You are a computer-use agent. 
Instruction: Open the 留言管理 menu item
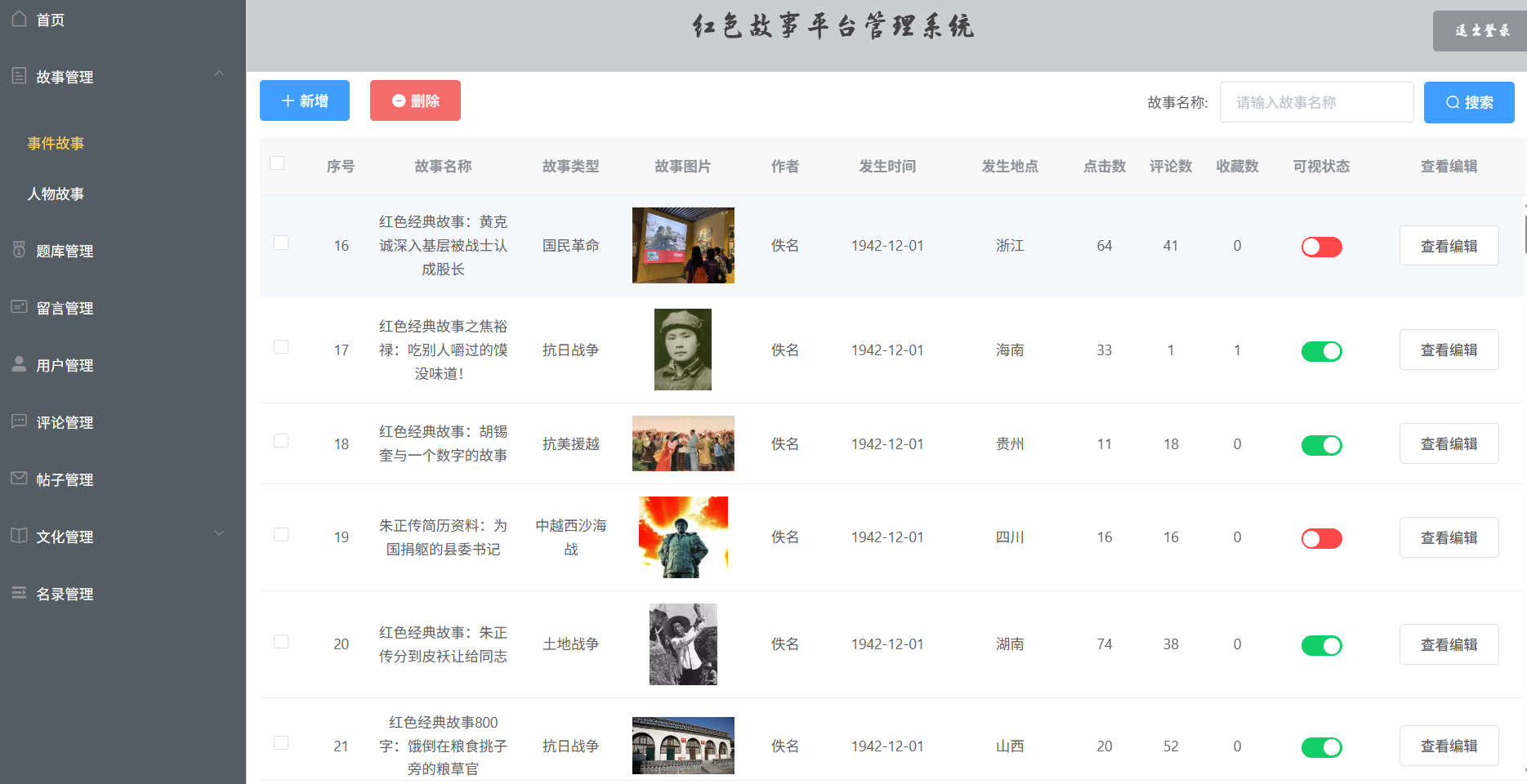(65, 308)
